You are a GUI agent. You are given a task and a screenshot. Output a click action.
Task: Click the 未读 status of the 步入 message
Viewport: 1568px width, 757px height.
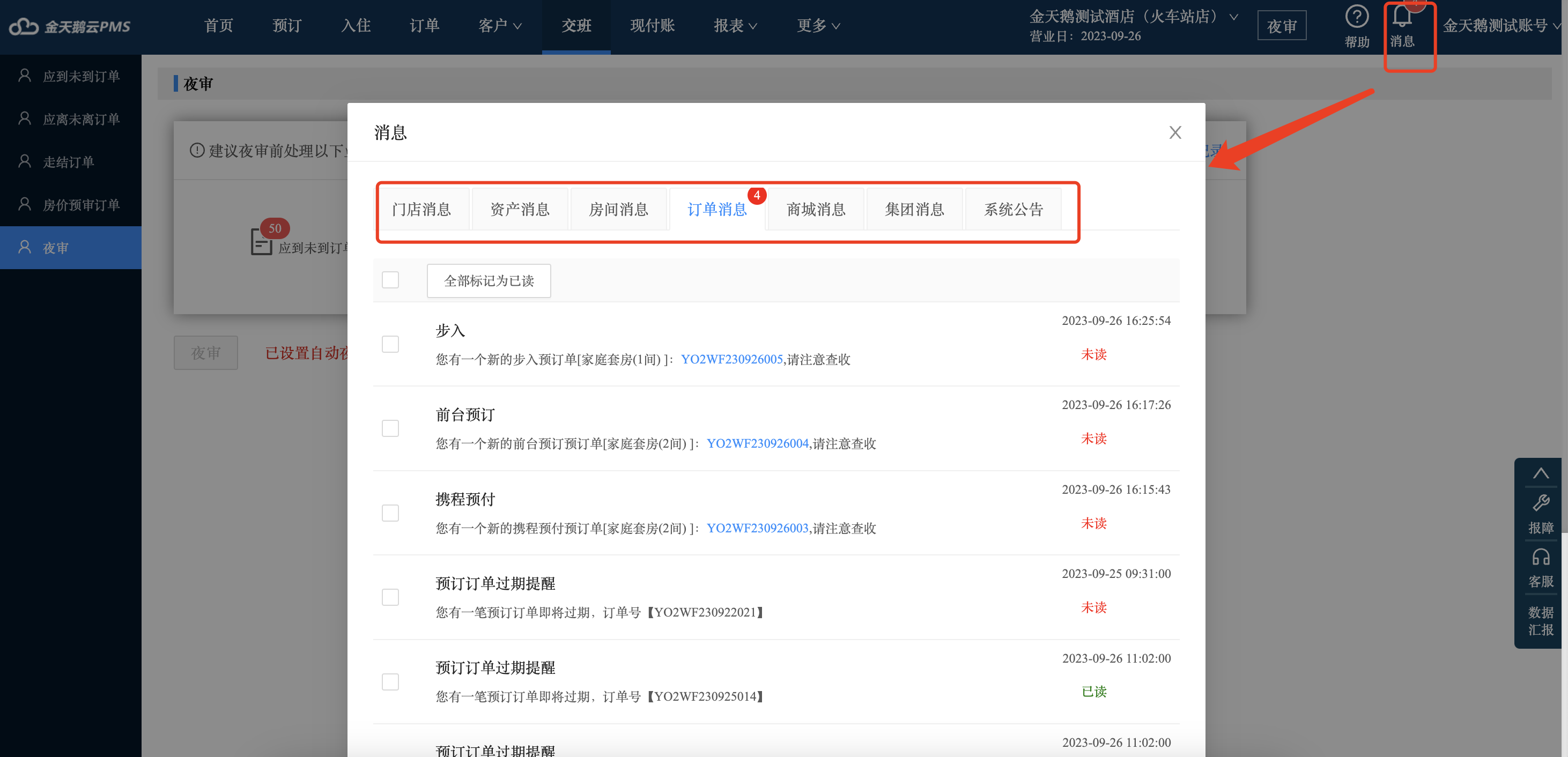click(1093, 354)
